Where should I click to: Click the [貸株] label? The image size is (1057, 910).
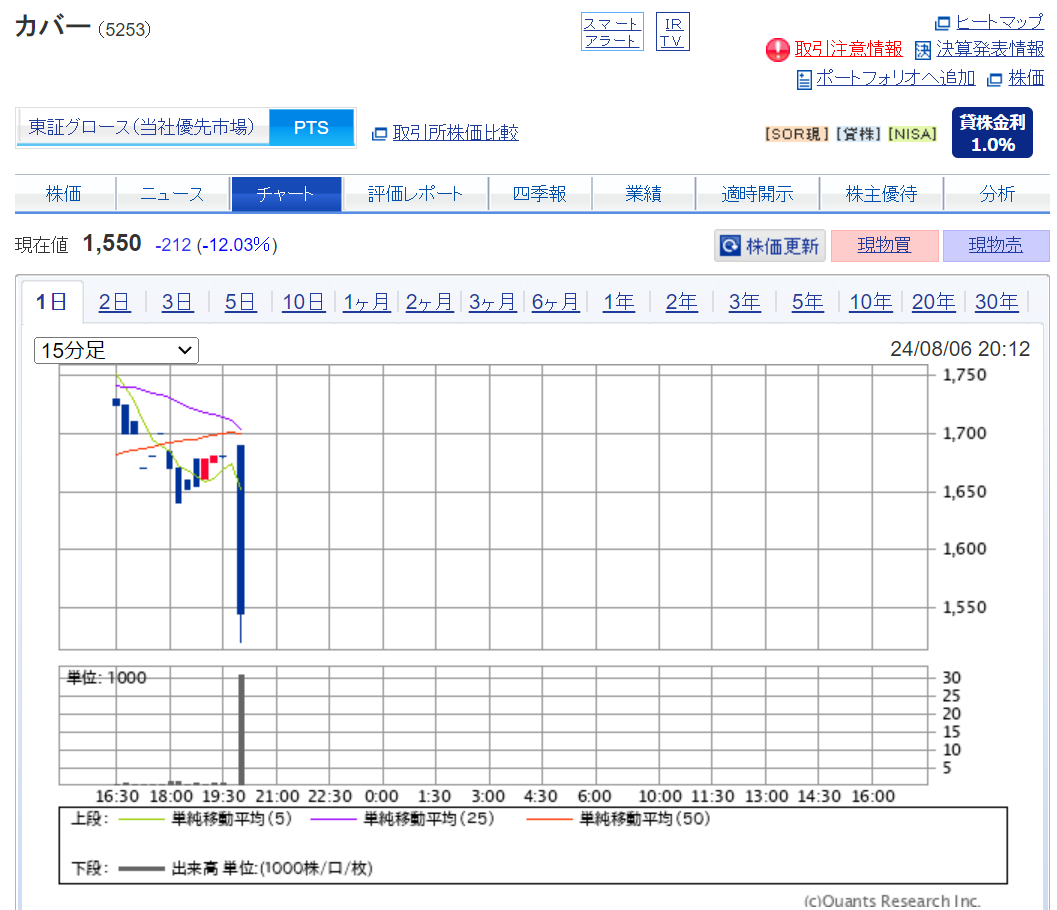pos(858,134)
